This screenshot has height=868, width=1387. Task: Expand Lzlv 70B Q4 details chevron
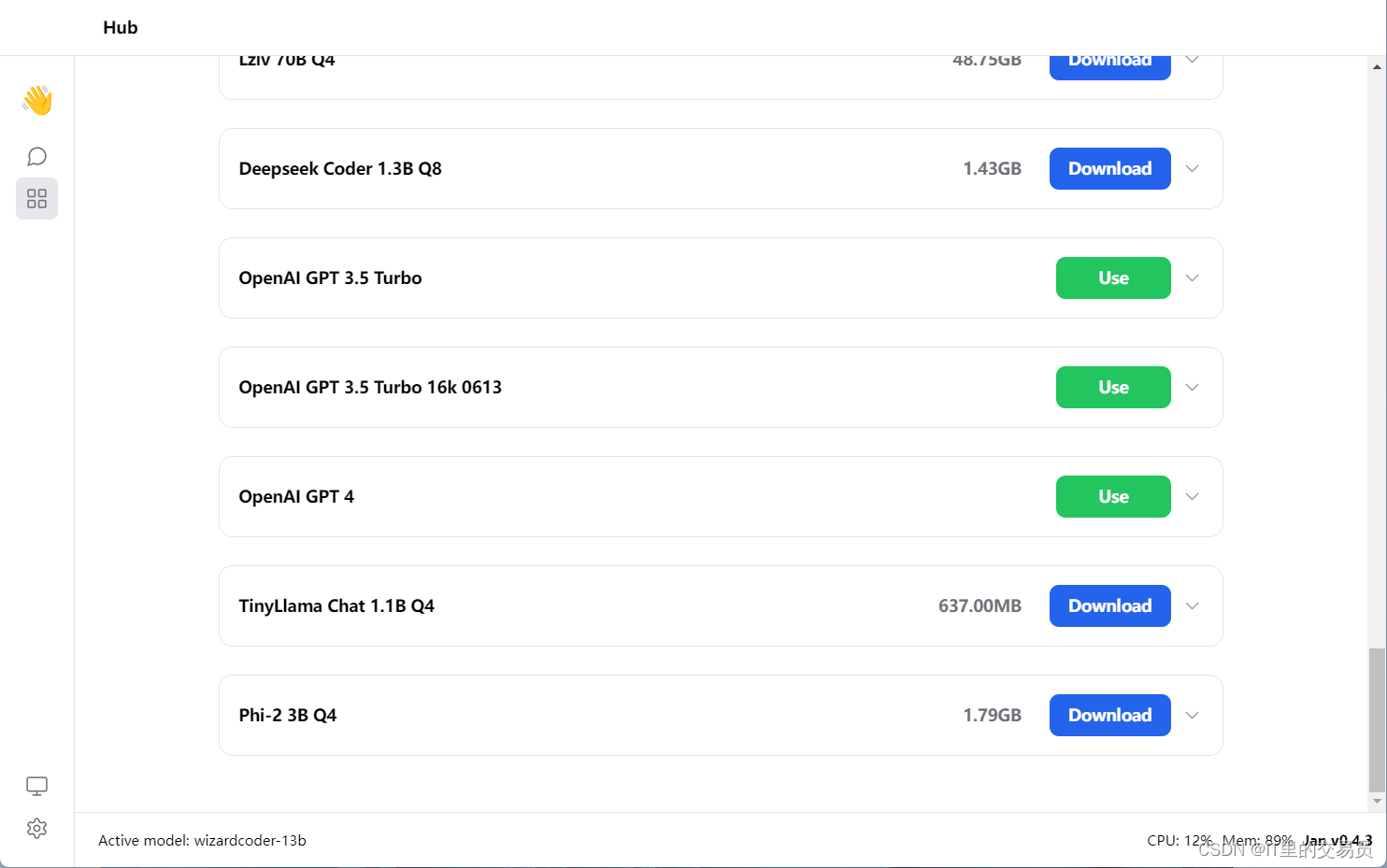pyautogui.click(x=1193, y=60)
